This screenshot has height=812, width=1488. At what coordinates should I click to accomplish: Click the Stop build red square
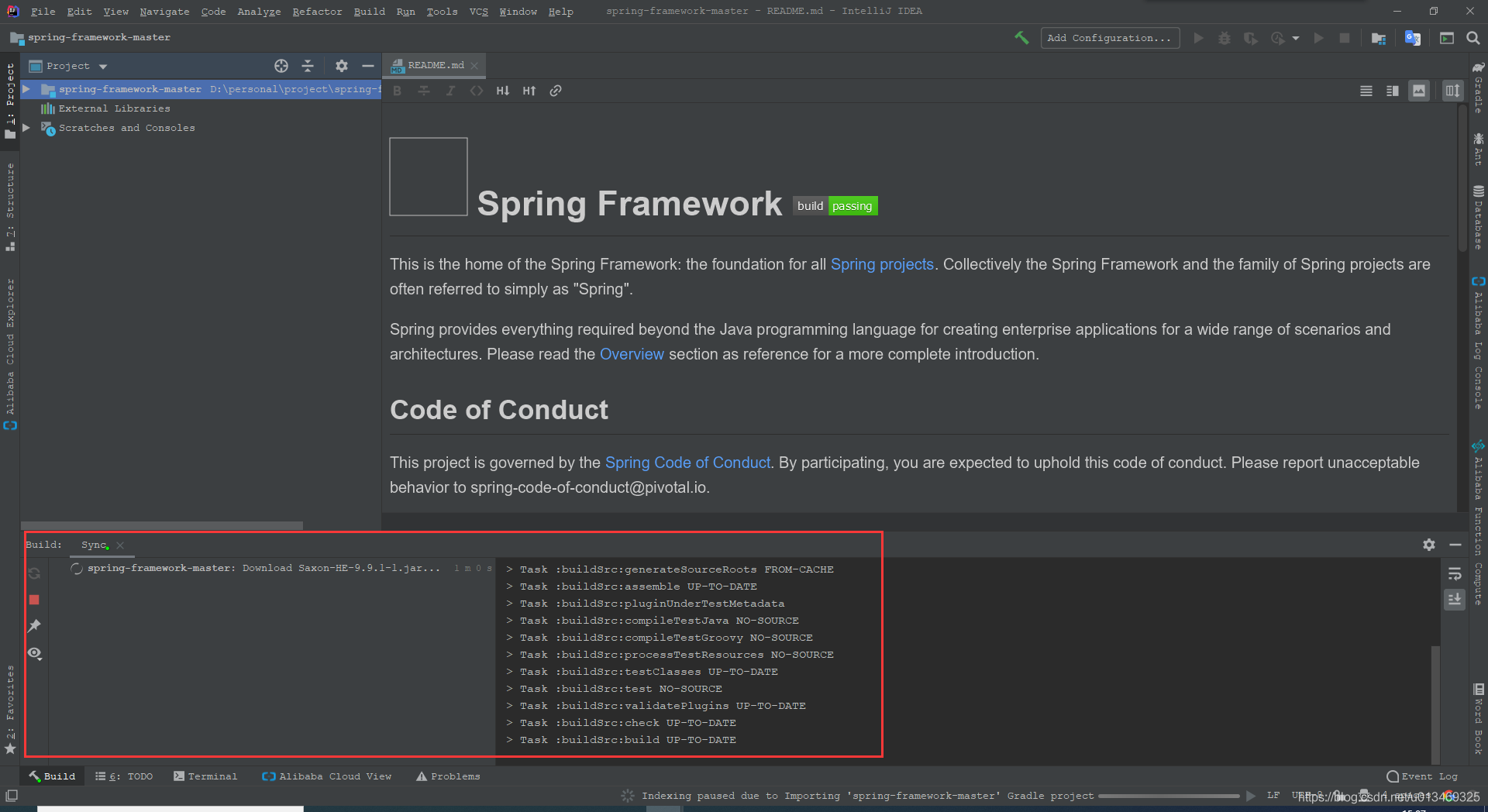[x=34, y=600]
